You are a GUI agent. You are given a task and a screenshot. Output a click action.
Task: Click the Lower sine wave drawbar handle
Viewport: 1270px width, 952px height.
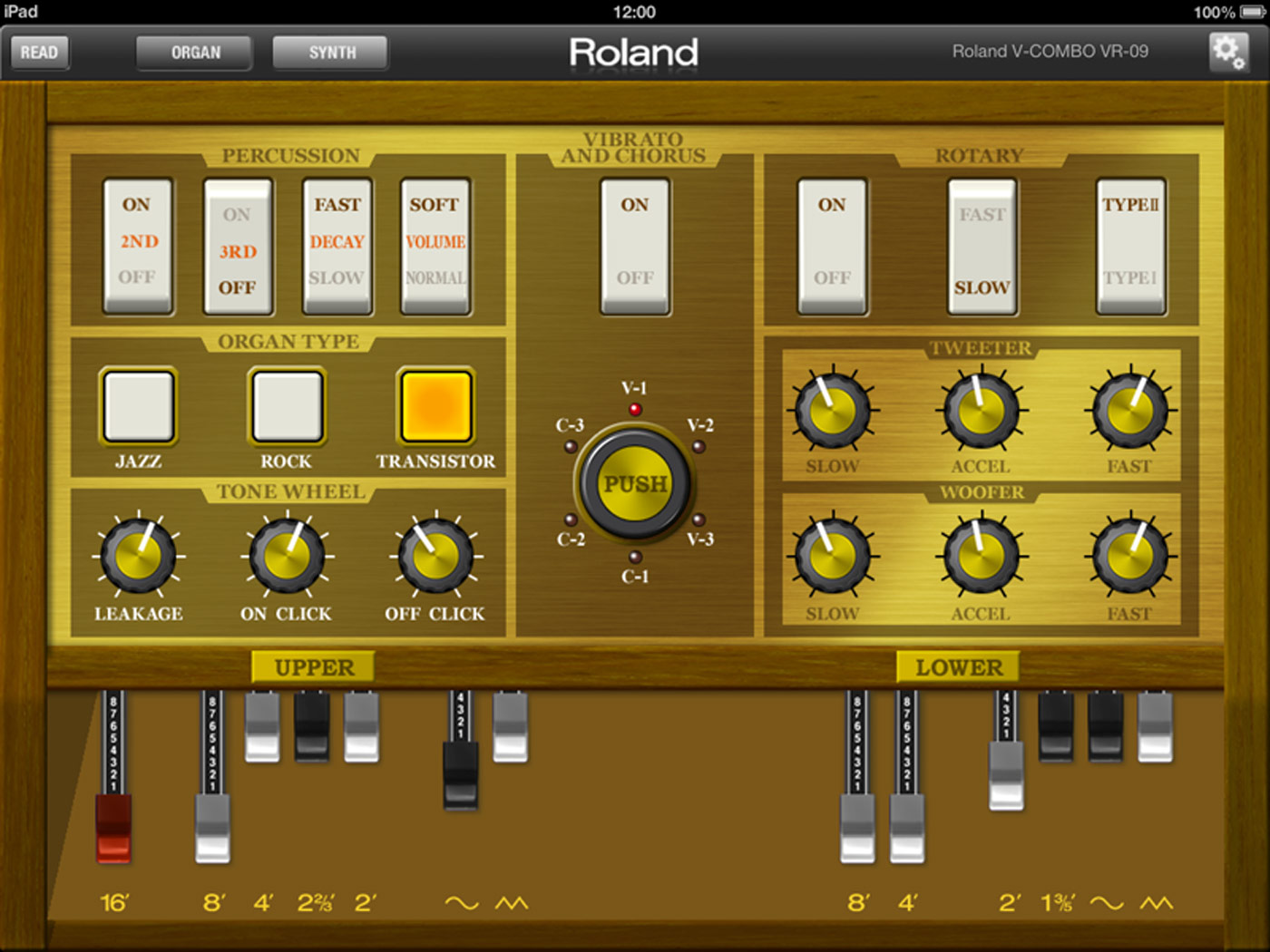(1106, 727)
